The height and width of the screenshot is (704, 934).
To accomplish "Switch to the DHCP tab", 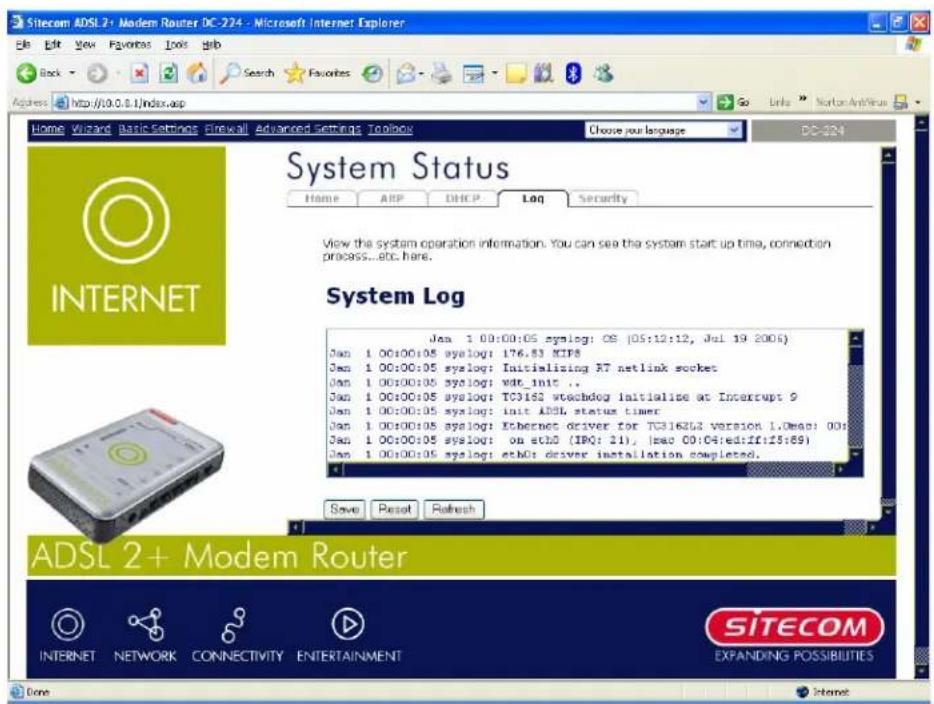I will pos(463,198).
